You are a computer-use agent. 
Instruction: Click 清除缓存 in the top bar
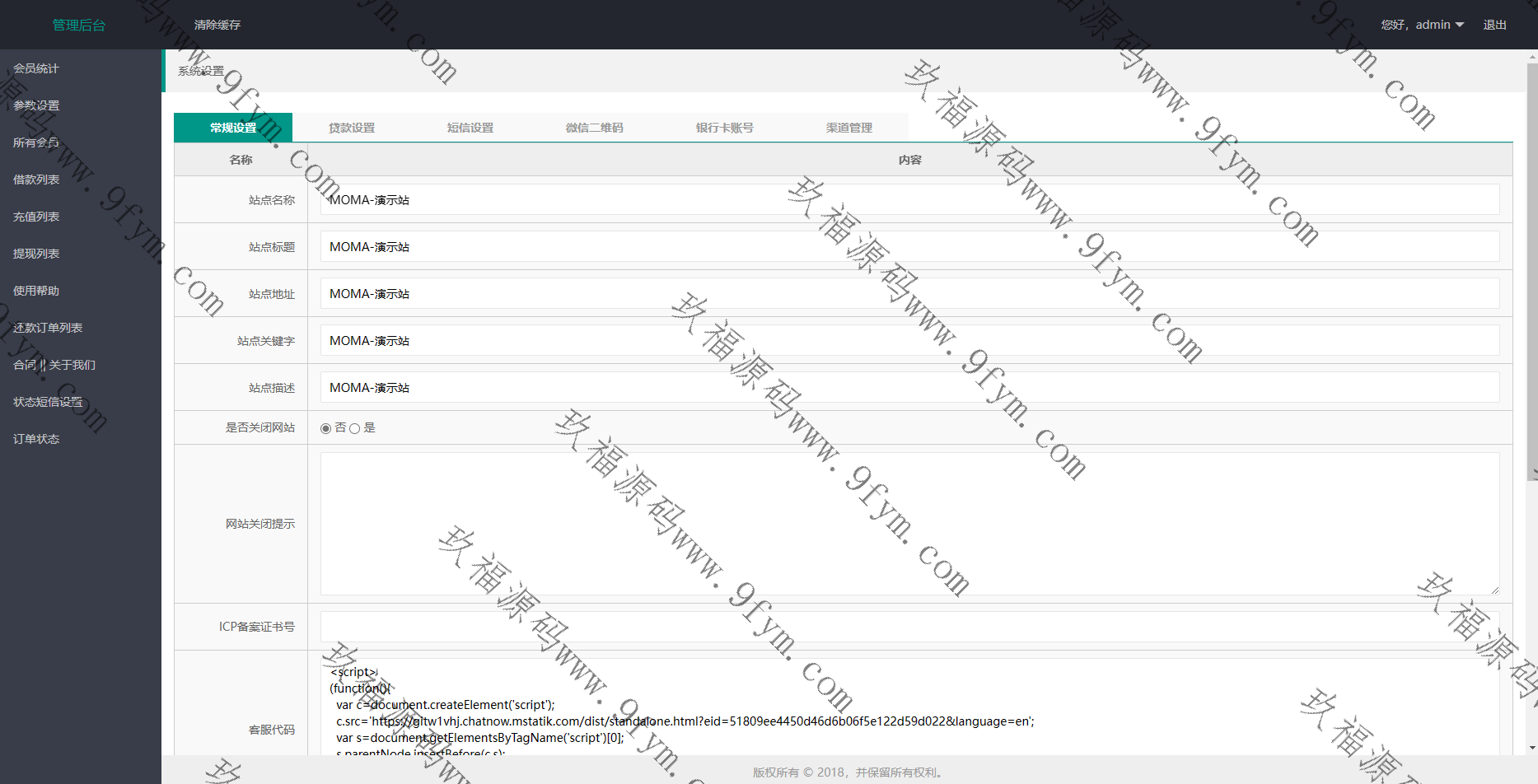pyautogui.click(x=217, y=25)
